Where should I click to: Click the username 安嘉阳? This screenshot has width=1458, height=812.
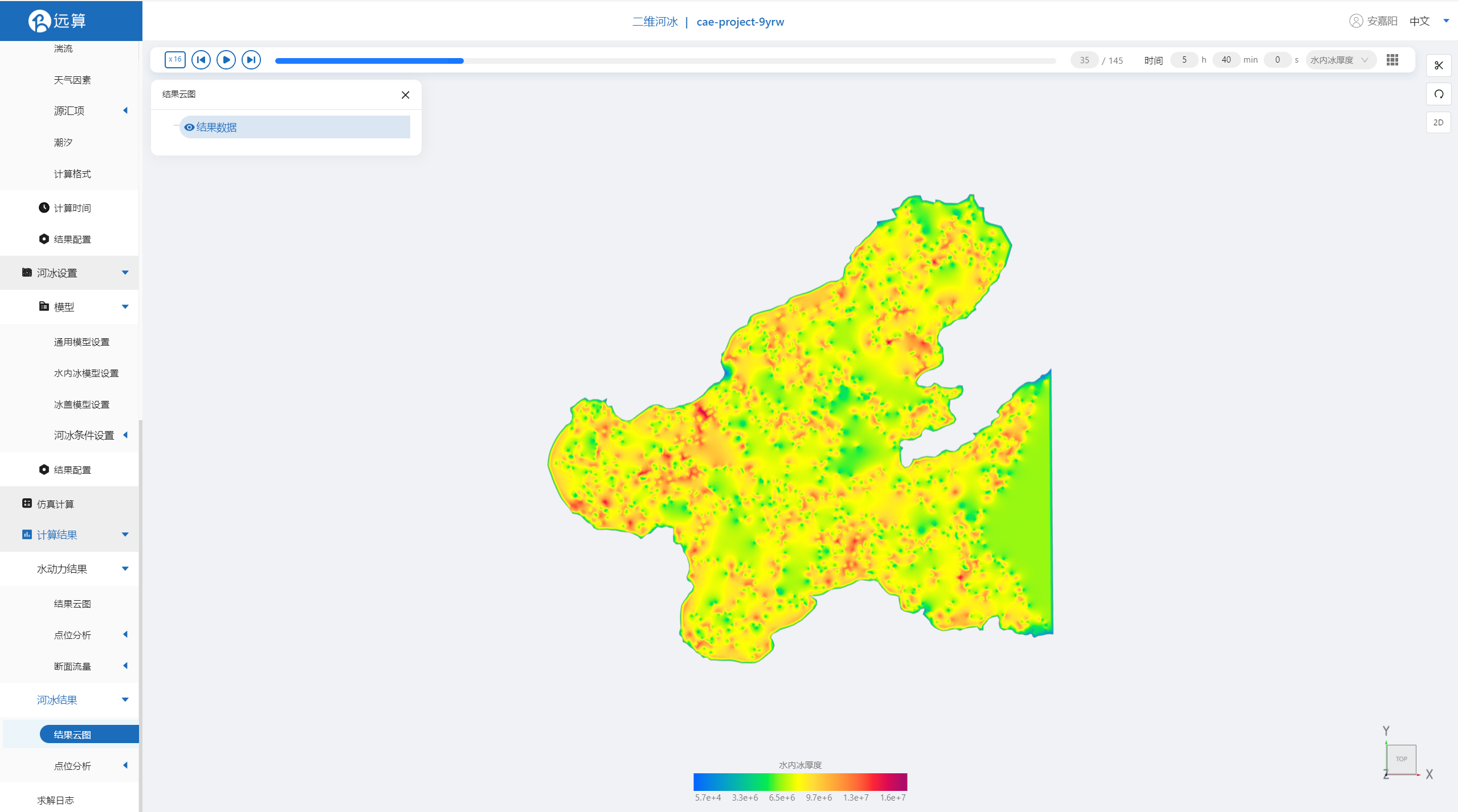tap(1382, 21)
